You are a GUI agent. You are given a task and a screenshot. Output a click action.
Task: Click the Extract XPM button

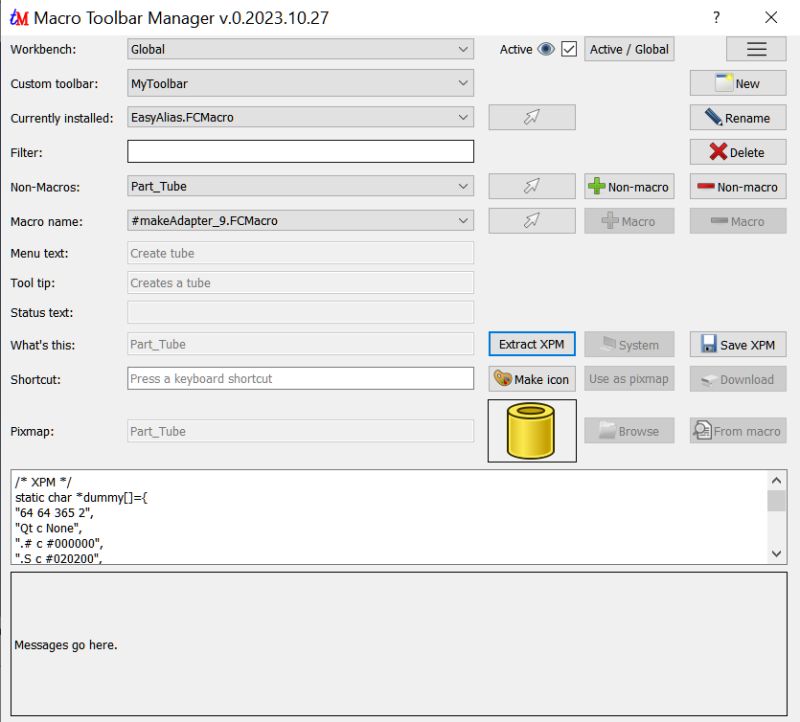[x=531, y=344]
